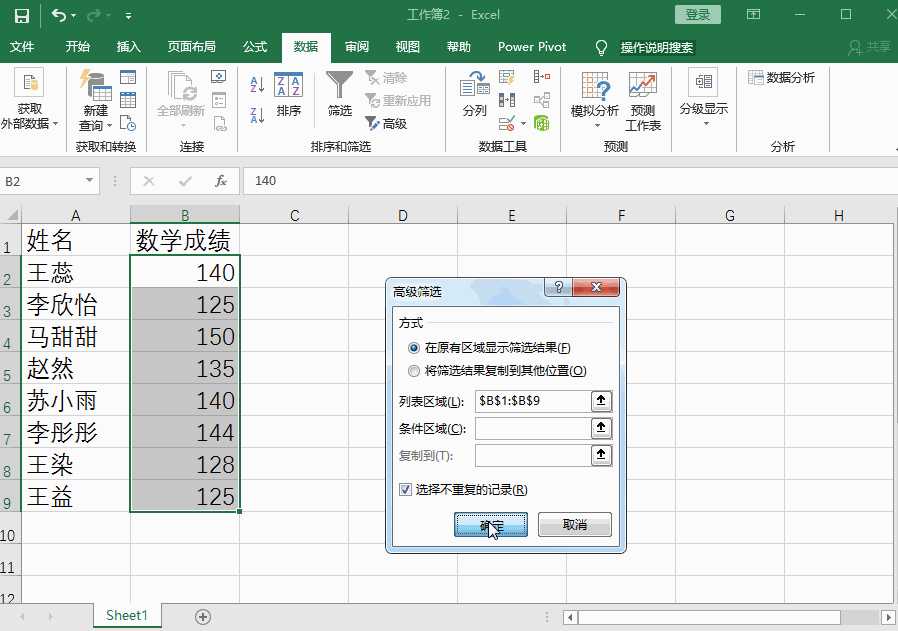Toggle the unique records only checkbox (选择不重复的记录)
This screenshot has width=898, height=631.
point(405,490)
